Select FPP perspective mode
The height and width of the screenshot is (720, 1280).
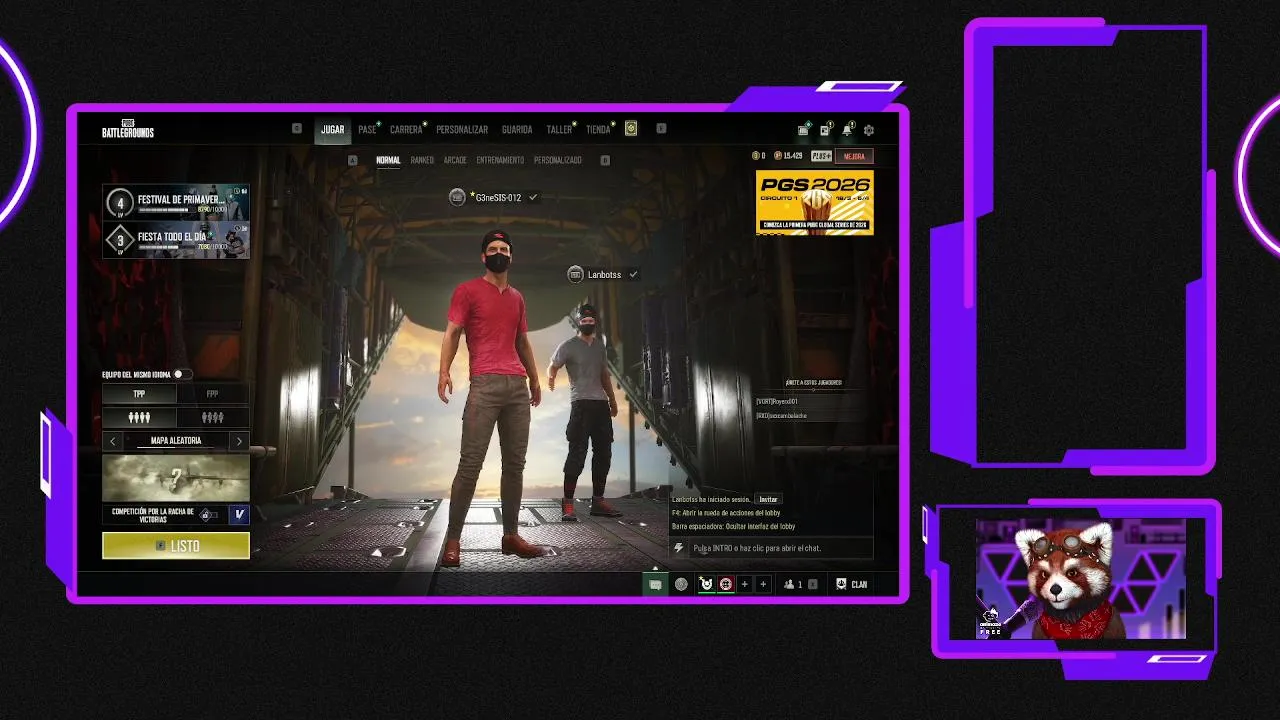[x=212, y=394]
